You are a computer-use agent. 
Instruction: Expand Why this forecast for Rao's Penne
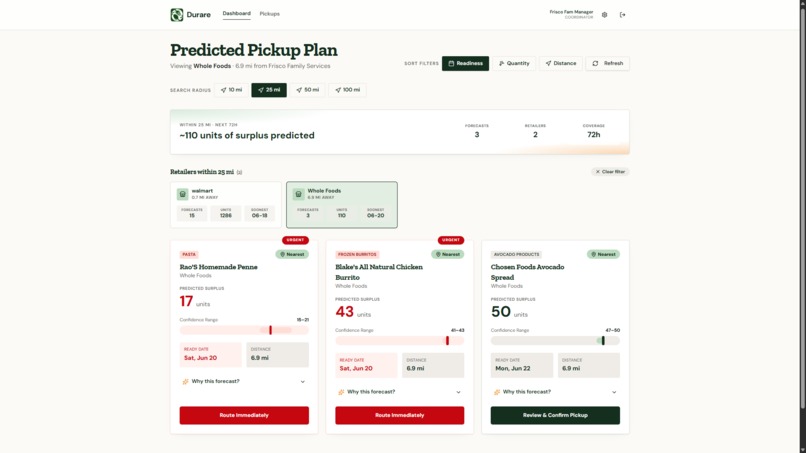point(244,382)
